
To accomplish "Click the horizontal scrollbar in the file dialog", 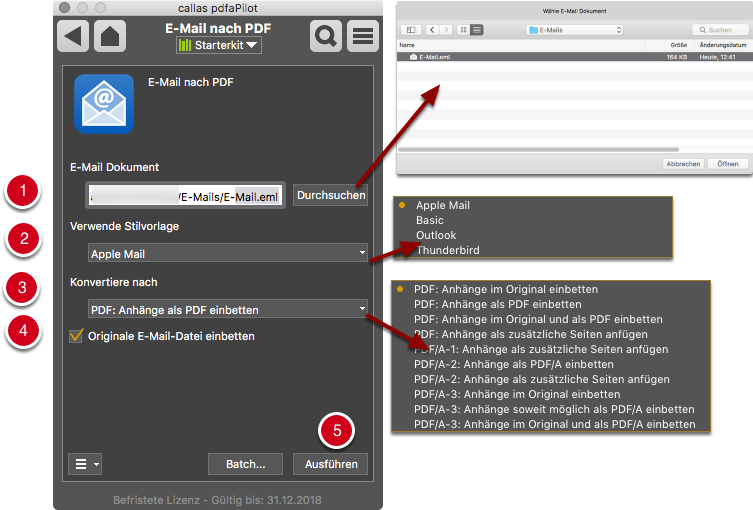I will (x=538, y=150).
